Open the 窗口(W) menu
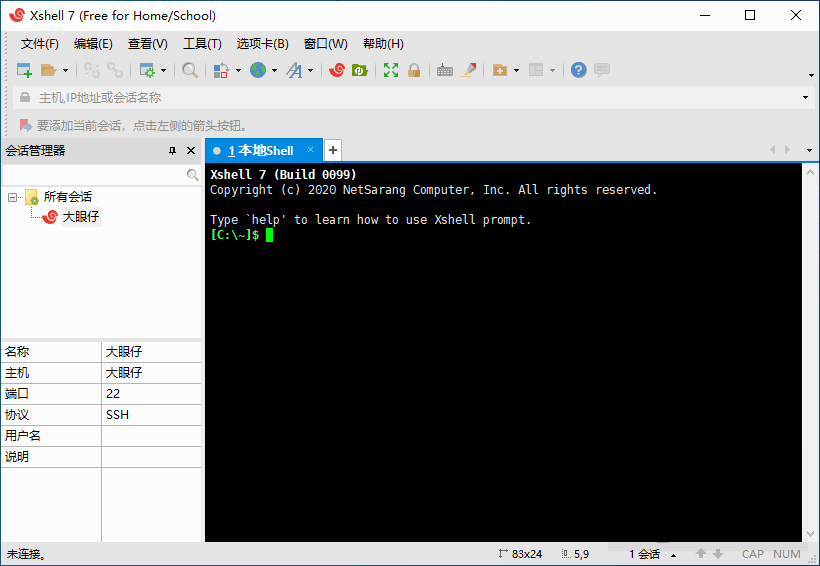820x566 pixels. [x=325, y=44]
